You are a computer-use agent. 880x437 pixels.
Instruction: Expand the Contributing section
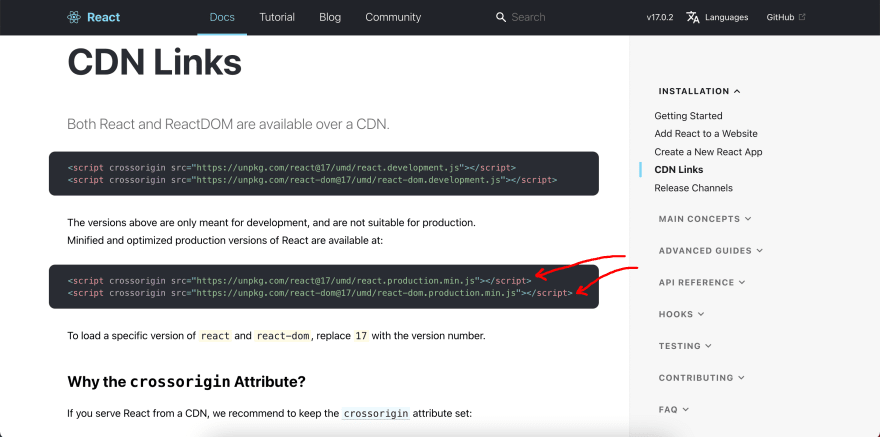(x=702, y=378)
